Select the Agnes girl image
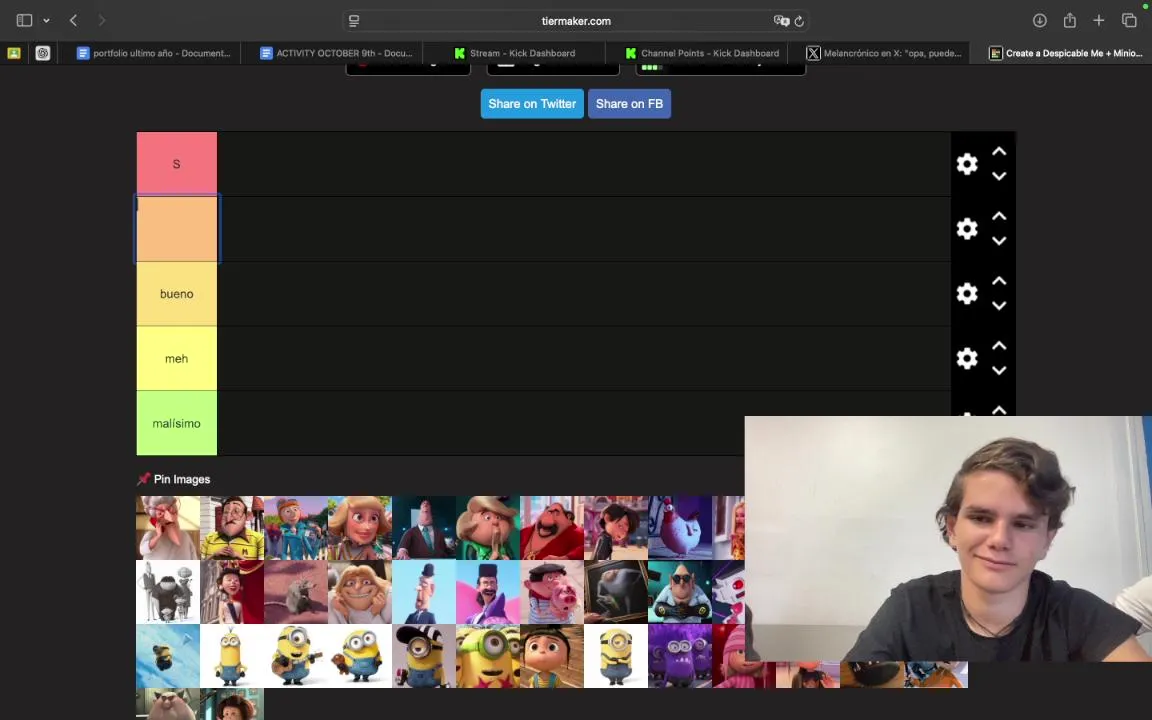This screenshot has height=720, width=1152. pos(552,656)
